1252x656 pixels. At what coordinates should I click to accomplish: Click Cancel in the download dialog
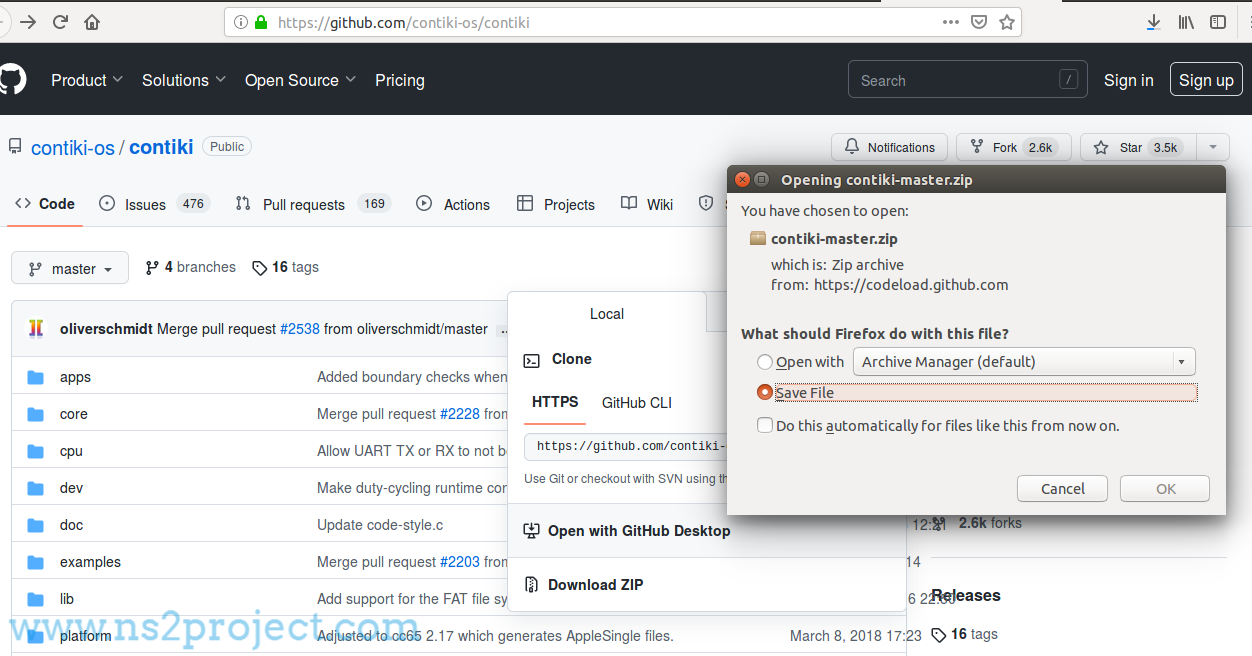[1062, 489]
